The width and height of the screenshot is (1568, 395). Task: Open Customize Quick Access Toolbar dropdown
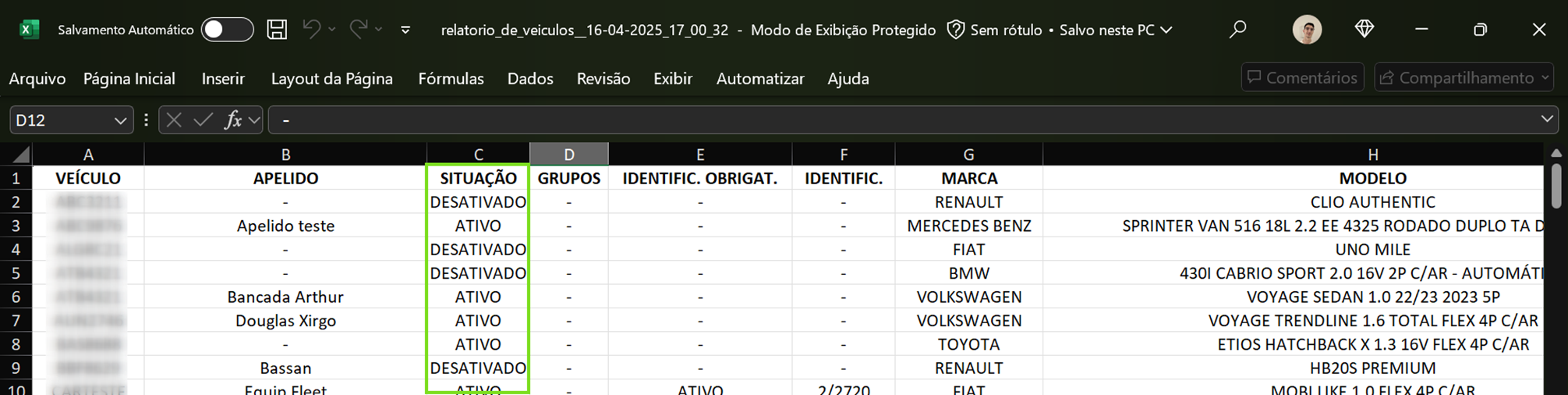tap(405, 30)
